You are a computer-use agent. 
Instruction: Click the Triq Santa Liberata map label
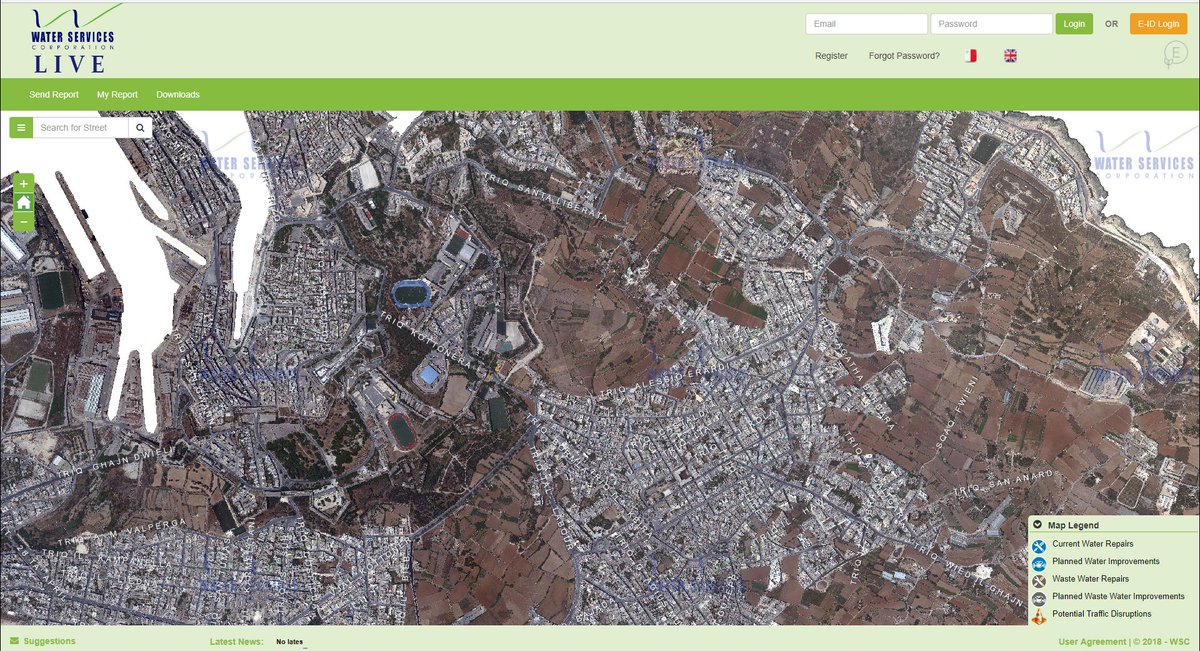pos(545,194)
